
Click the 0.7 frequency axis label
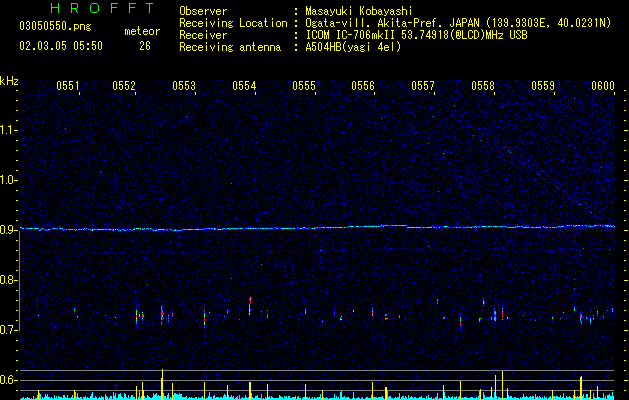click(x=8, y=330)
